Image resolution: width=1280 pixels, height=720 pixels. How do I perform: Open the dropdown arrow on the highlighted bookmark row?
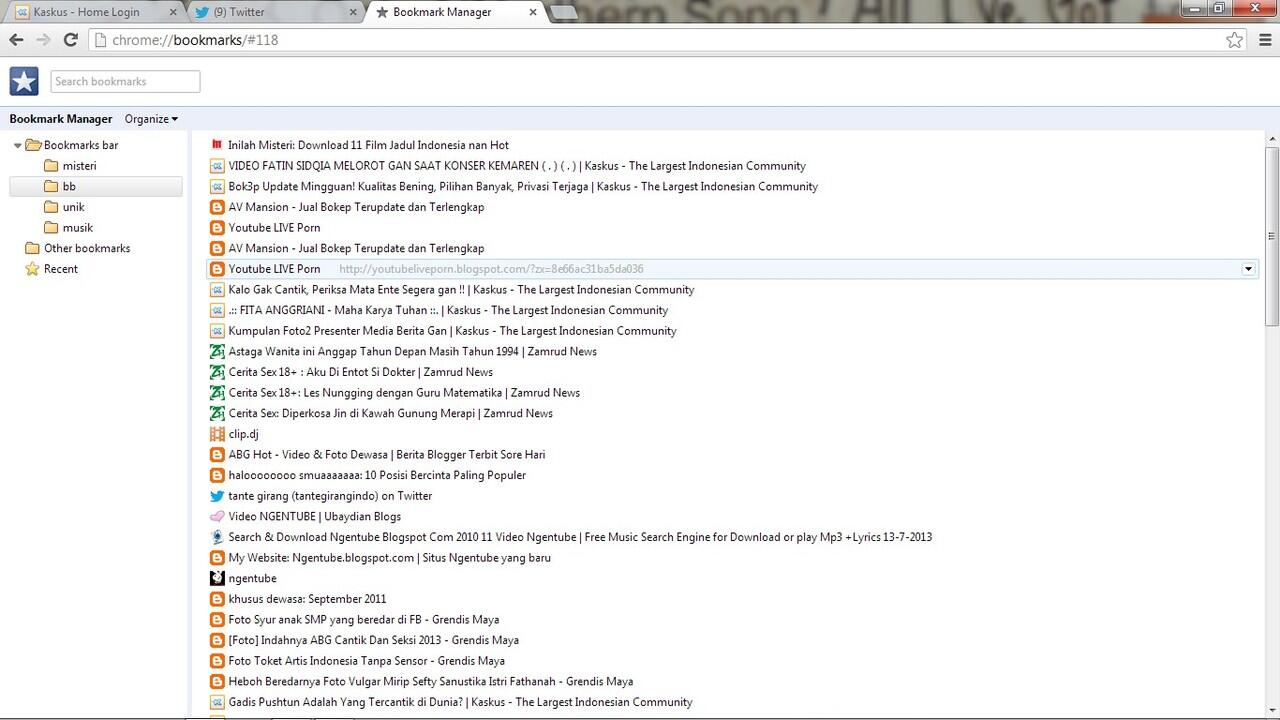tap(1248, 269)
